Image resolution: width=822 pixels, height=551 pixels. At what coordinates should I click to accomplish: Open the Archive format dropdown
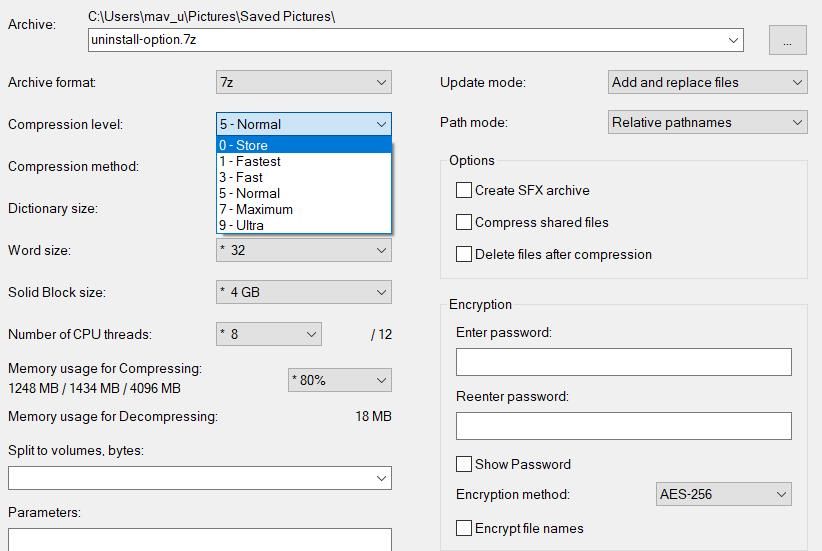tap(304, 82)
